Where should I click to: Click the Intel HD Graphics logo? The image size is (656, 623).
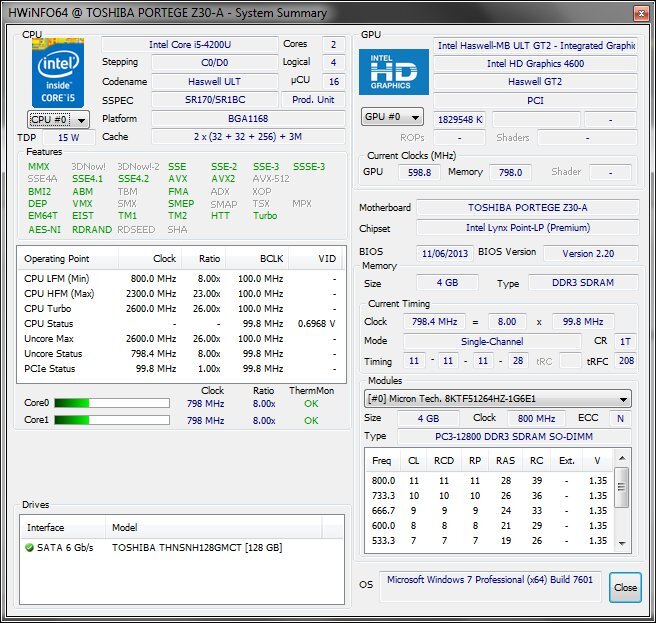coord(393,68)
